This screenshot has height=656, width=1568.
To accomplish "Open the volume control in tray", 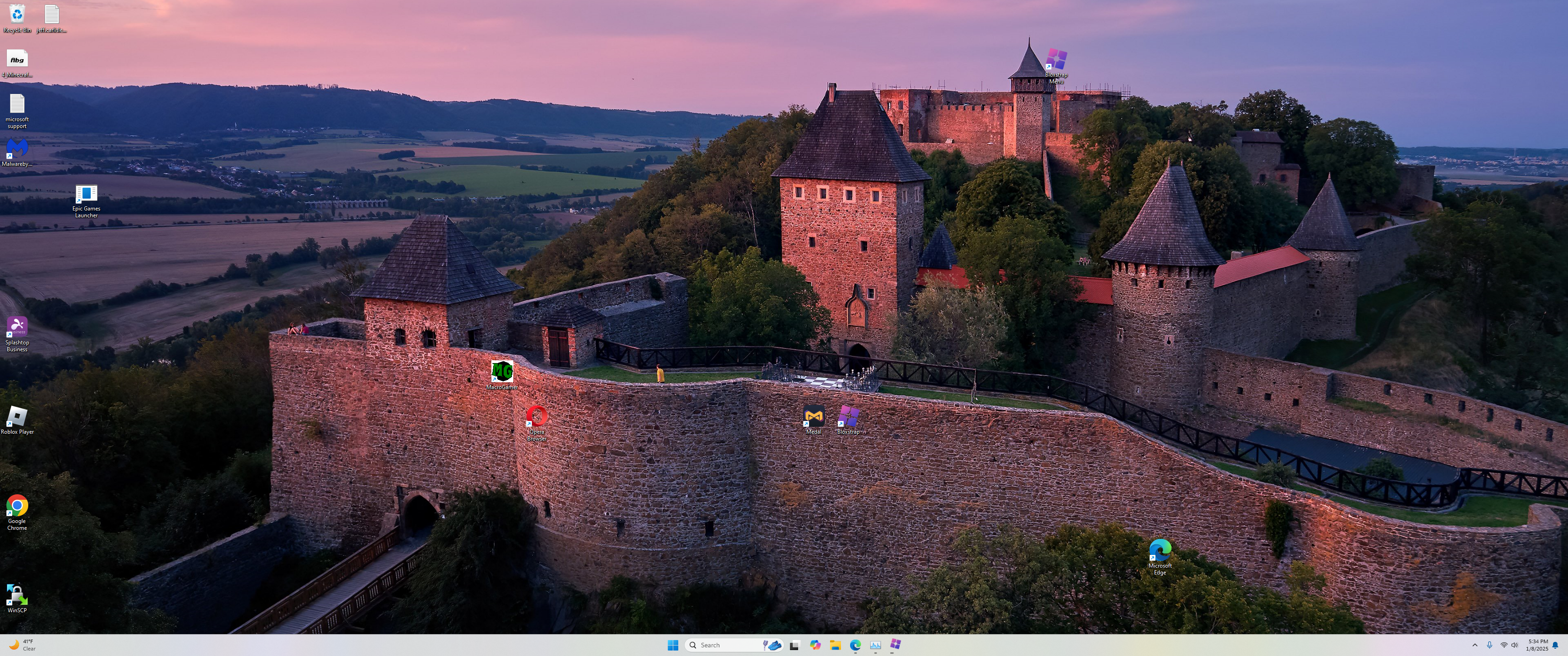I will tap(1514, 645).
